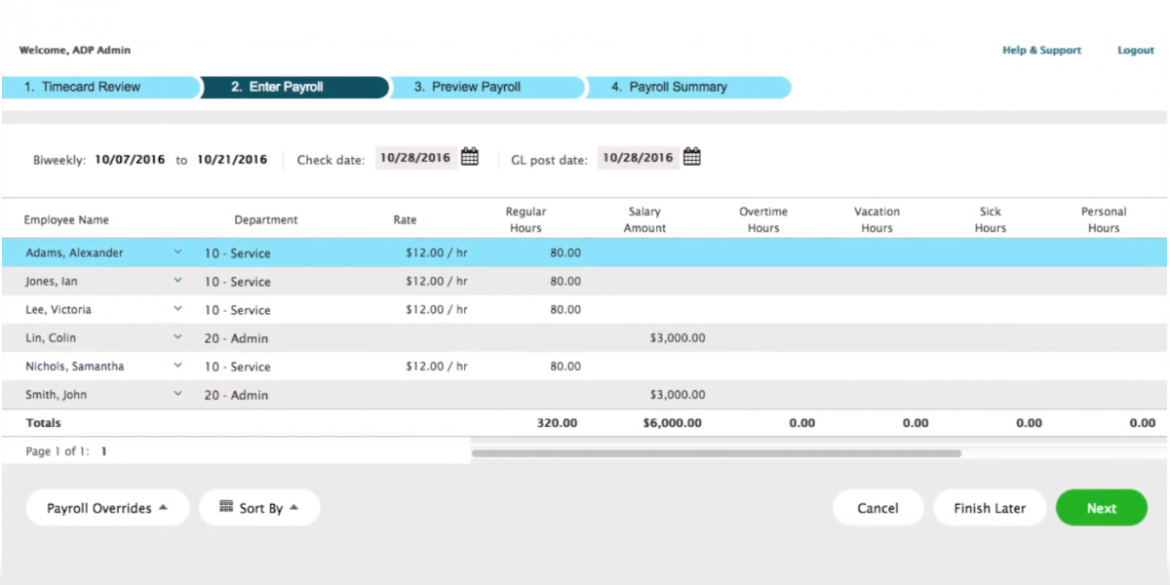Open the dropdown for Nichols, Samantha
This screenshot has width=1170, height=585.
177,366
